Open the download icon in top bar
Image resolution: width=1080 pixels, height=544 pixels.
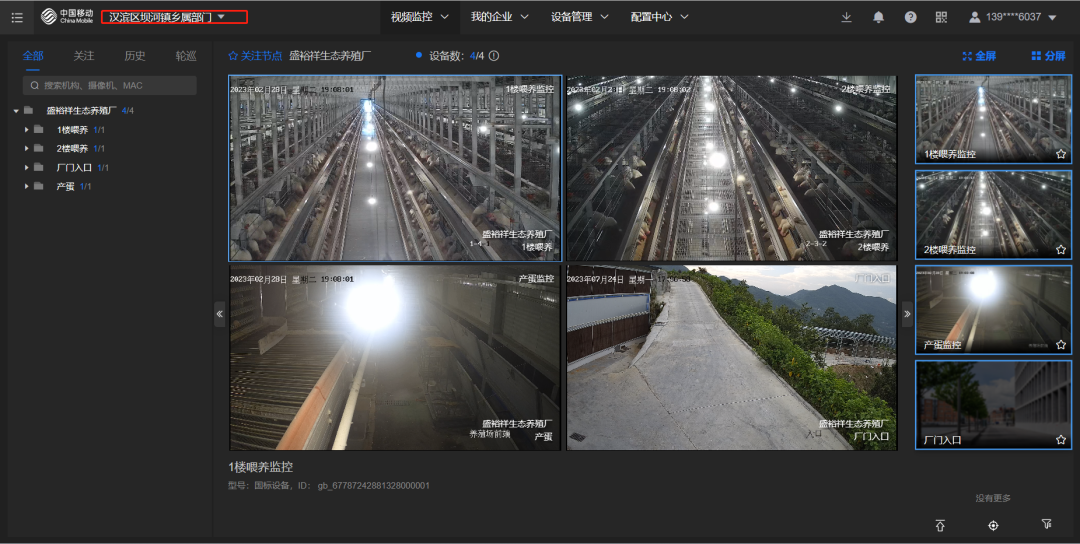pos(846,17)
